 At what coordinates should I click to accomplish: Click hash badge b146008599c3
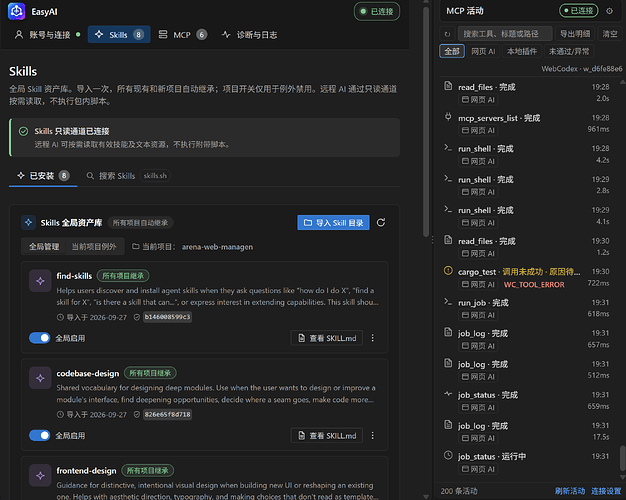[167, 317]
